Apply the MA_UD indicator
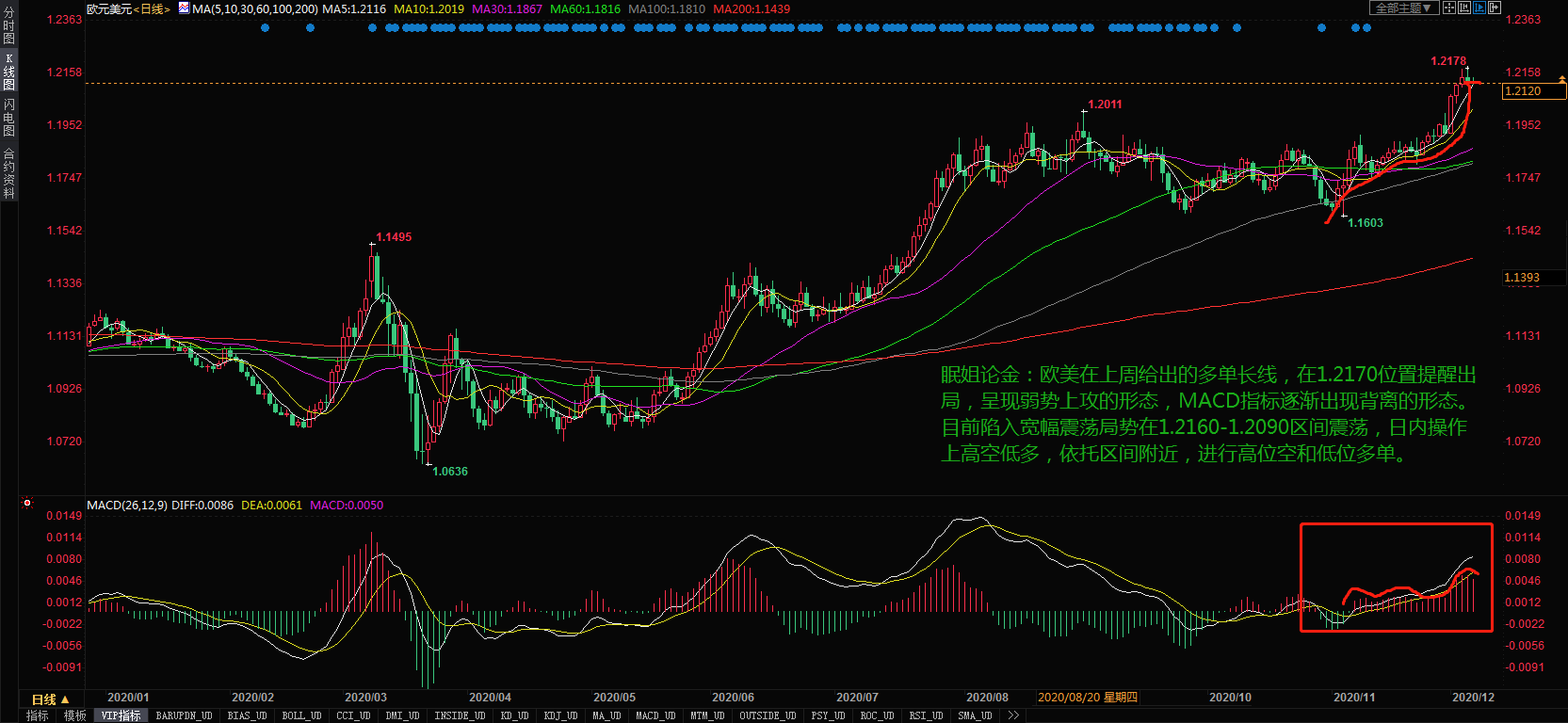The height and width of the screenshot is (723, 1568). click(x=606, y=715)
